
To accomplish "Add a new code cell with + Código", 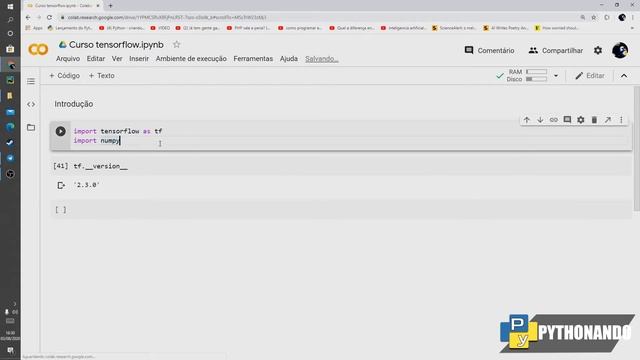I will click(64, 76).
